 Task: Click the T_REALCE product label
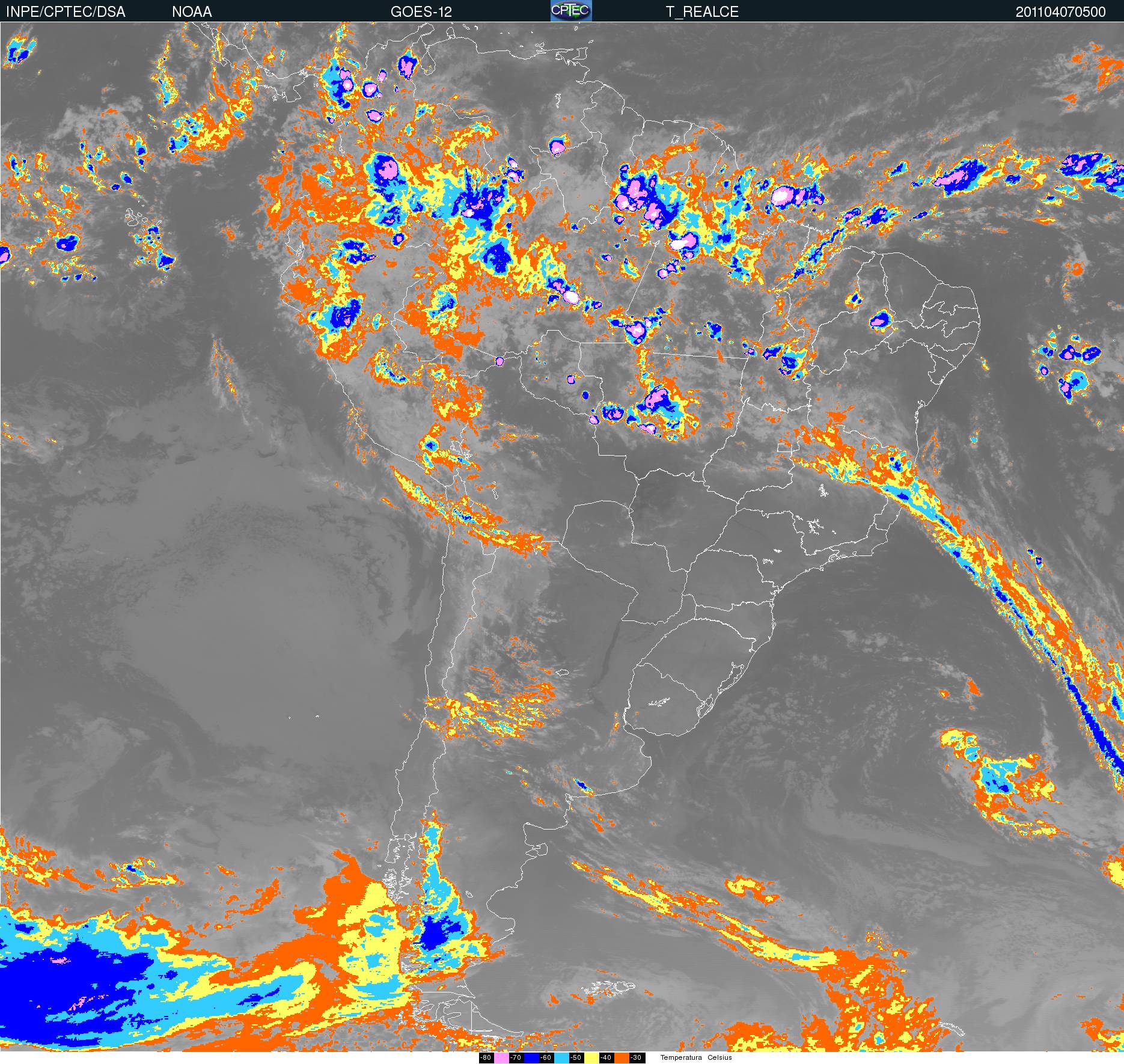coord(702,11)
